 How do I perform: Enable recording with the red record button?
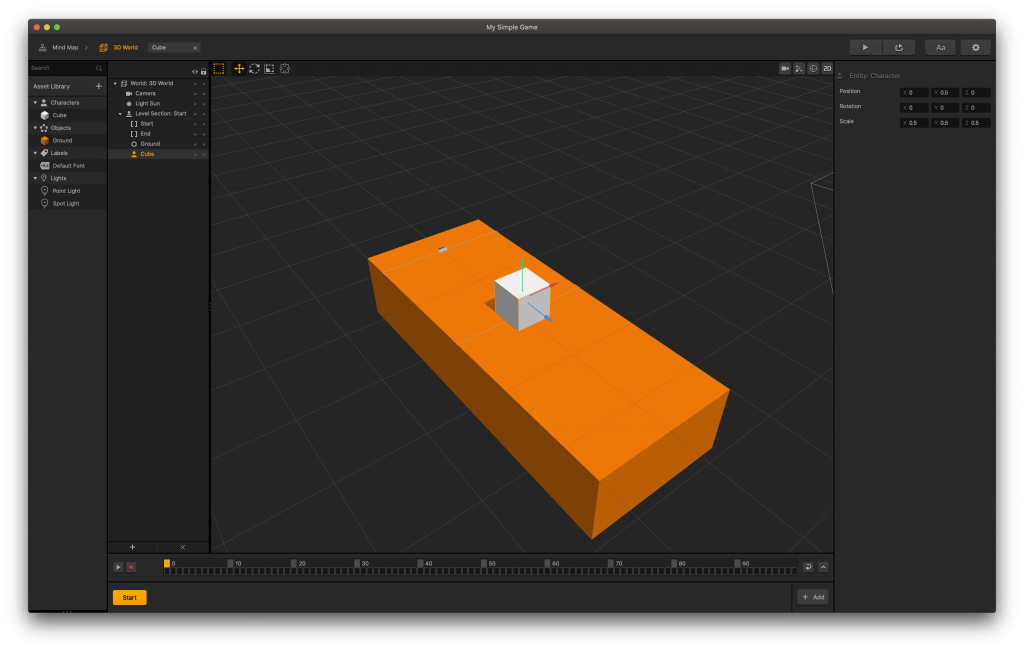tap(130, 566)
